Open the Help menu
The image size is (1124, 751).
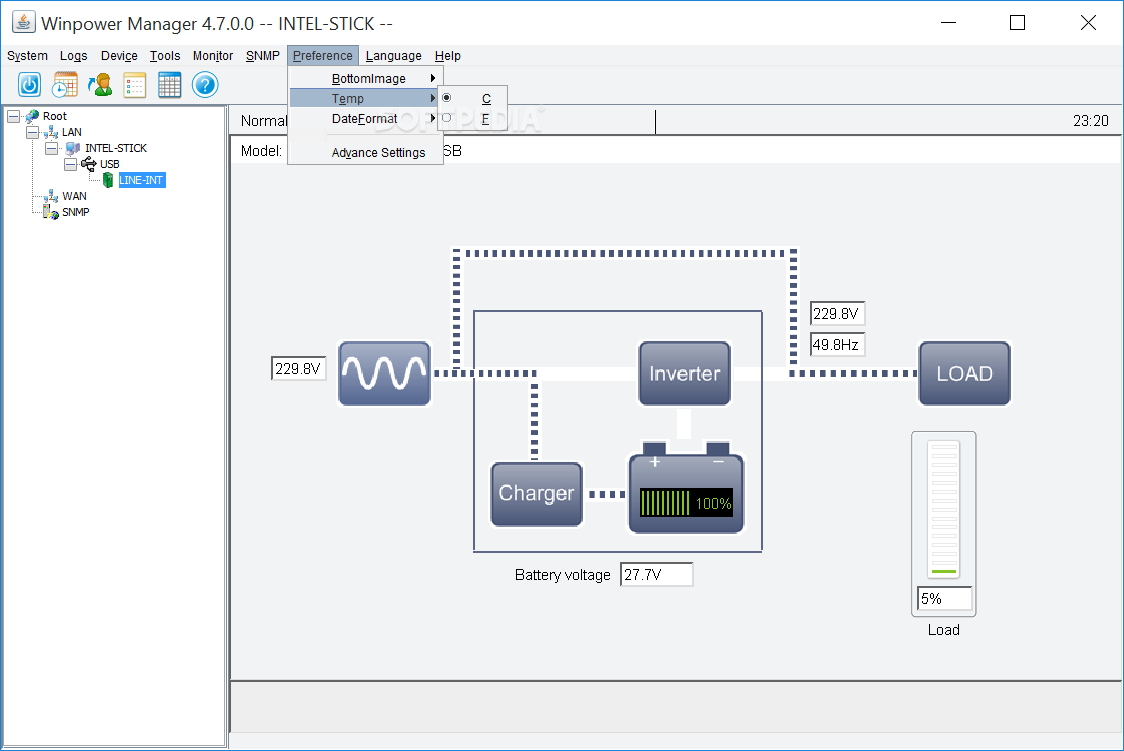[x=447, y=56]
